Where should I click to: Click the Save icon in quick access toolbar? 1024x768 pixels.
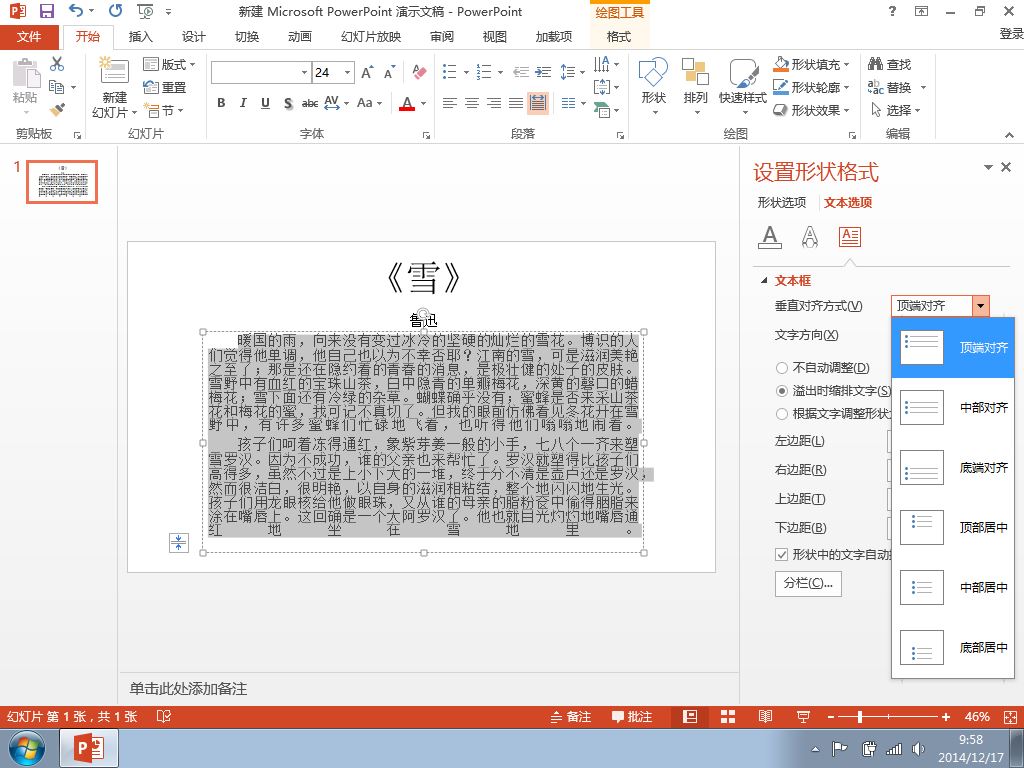coord(47,11)
